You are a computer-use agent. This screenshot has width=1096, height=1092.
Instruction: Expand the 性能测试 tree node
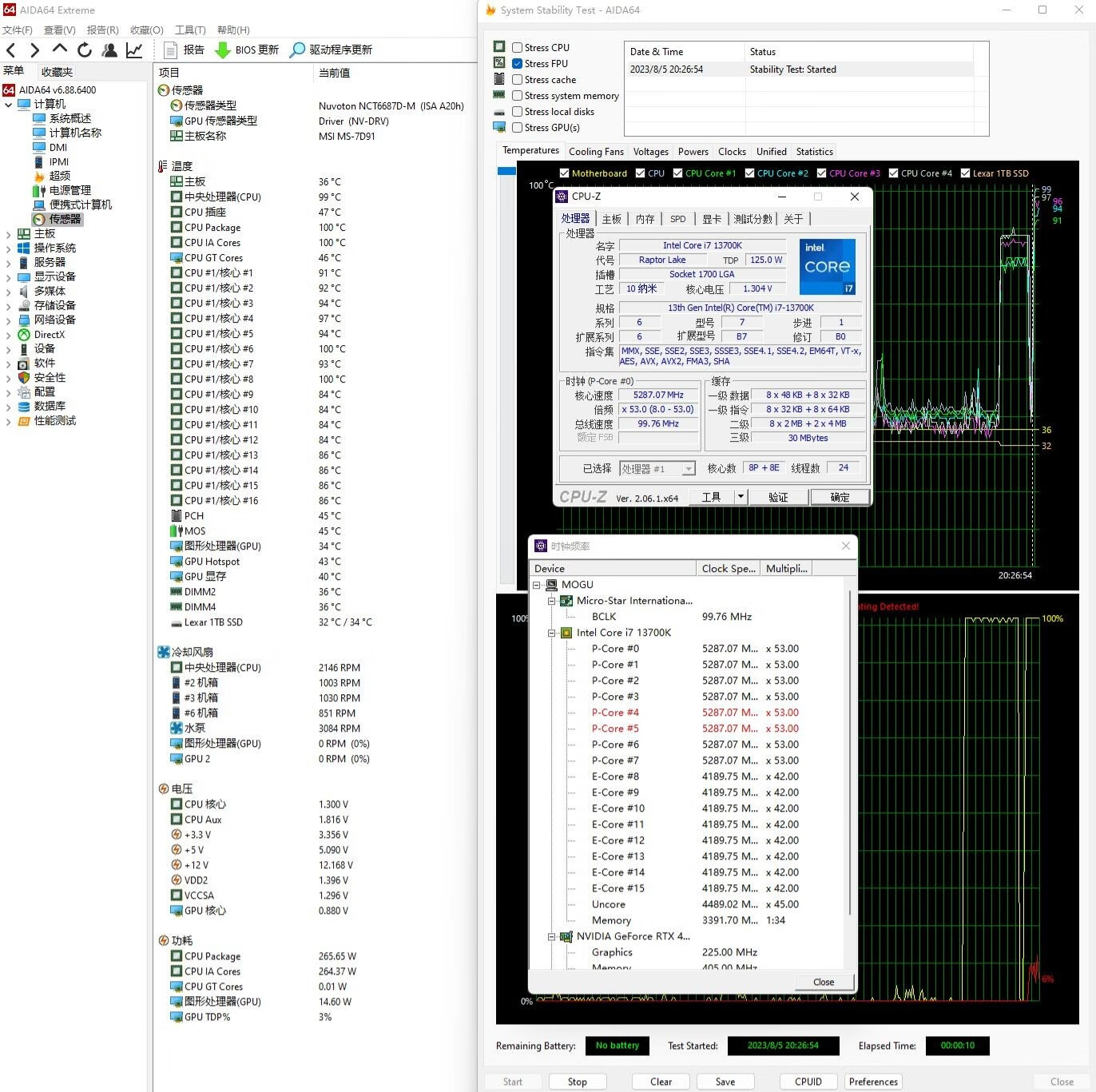[x=8, y=421]
